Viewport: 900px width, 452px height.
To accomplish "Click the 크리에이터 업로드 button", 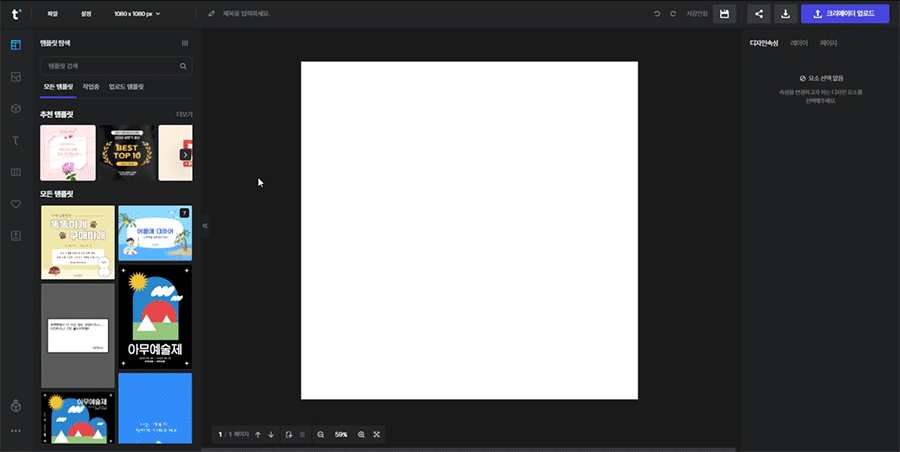I will [845, 14].
